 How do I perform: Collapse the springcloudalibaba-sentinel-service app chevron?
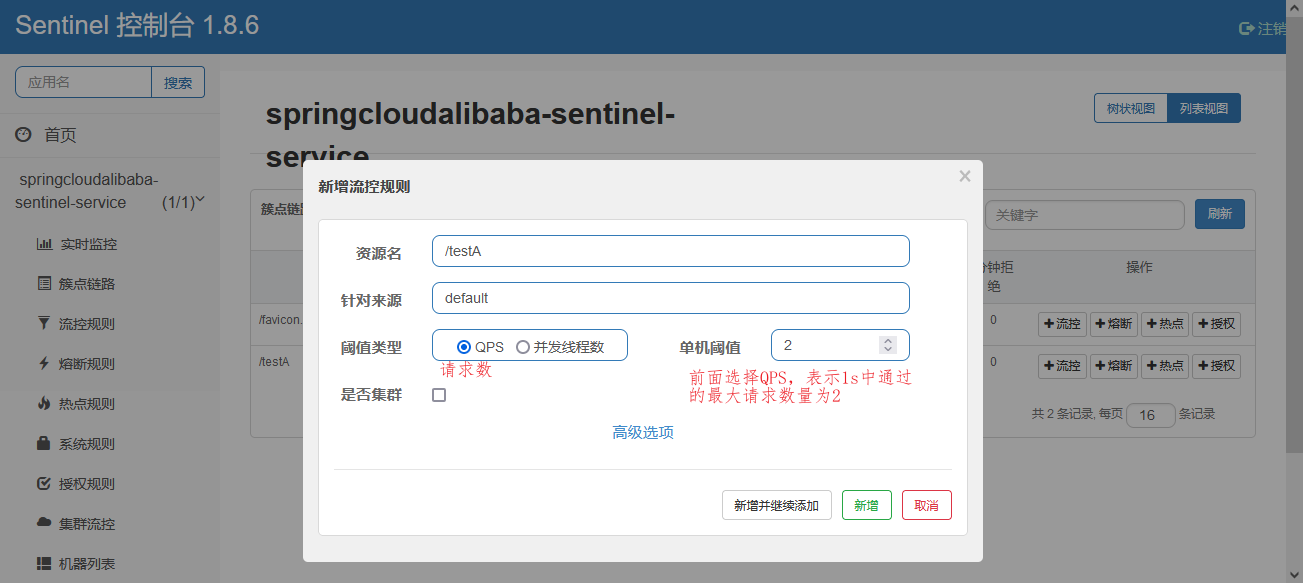[200, 200]
